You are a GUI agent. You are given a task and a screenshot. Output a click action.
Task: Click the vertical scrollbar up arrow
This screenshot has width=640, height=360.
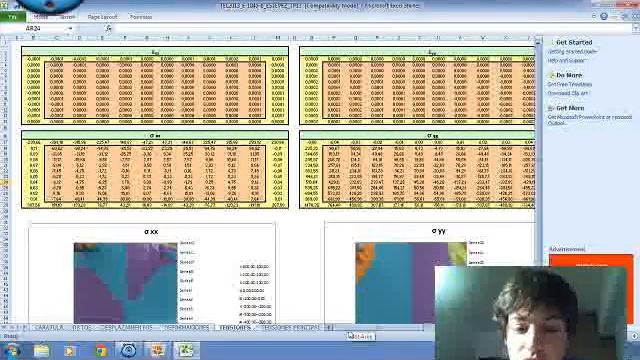538,42
